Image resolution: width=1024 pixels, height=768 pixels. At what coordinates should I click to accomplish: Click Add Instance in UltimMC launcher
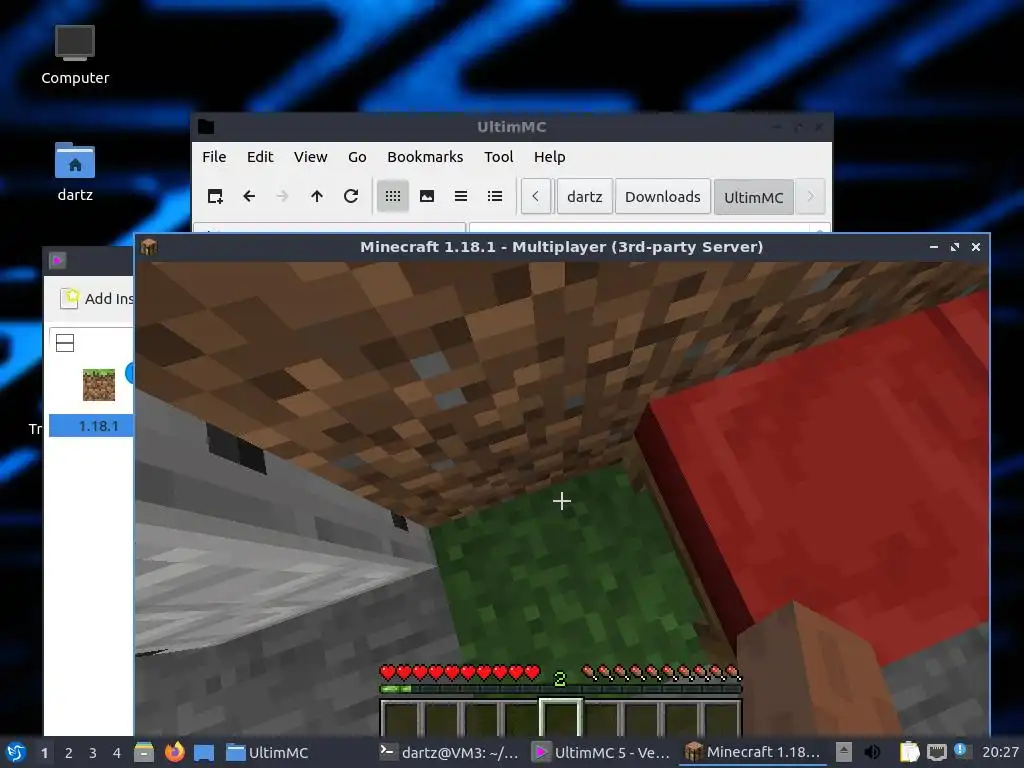point(97,298)
